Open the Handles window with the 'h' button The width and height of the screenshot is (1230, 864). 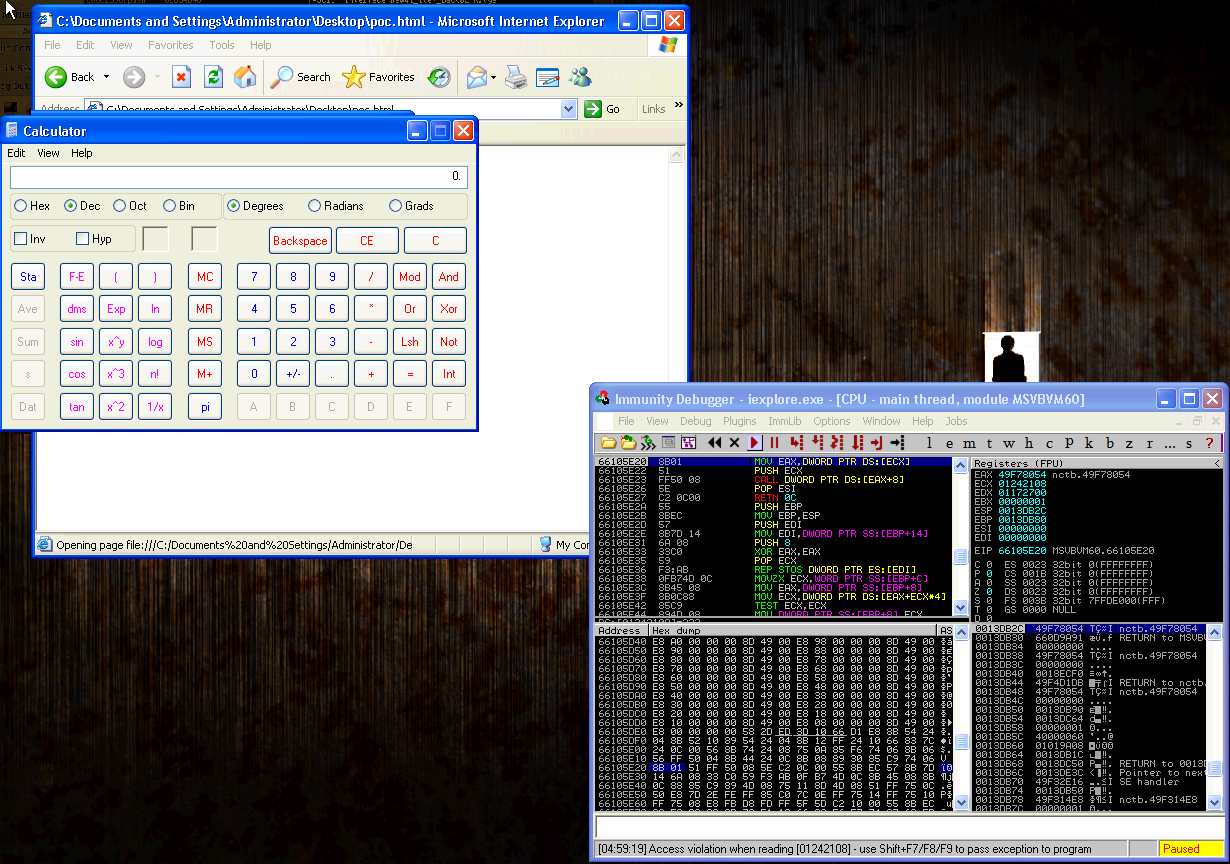[x=1029, y=442]
